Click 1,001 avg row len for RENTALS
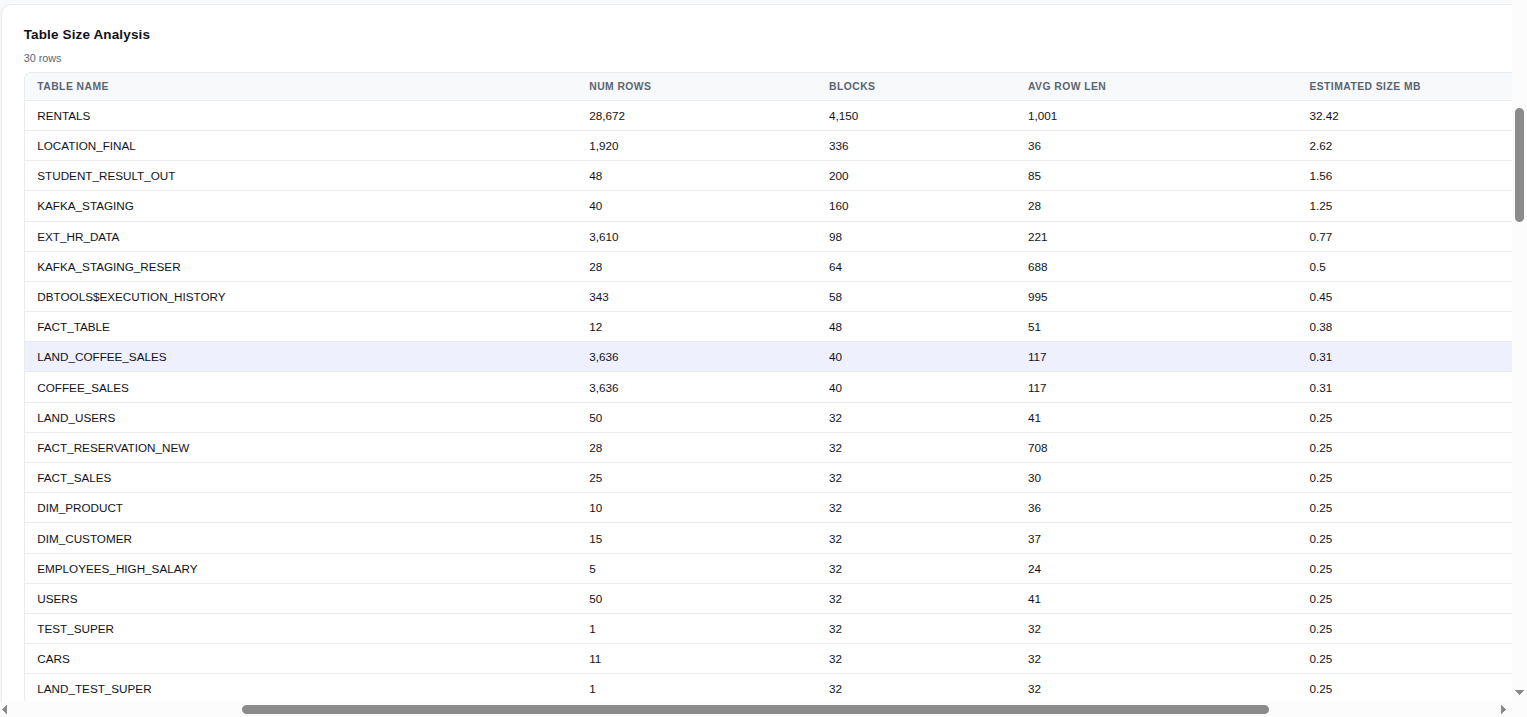The height and width of the screenshot is (717, 1527). [x=1042, y=116]
